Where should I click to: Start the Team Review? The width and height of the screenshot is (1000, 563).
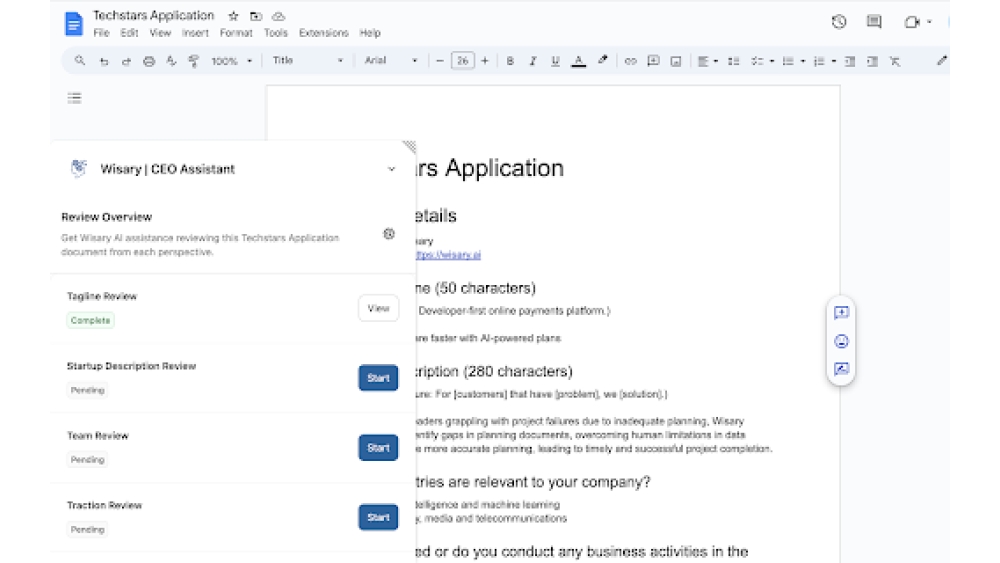pyautogui.click(x=378, y=448)
